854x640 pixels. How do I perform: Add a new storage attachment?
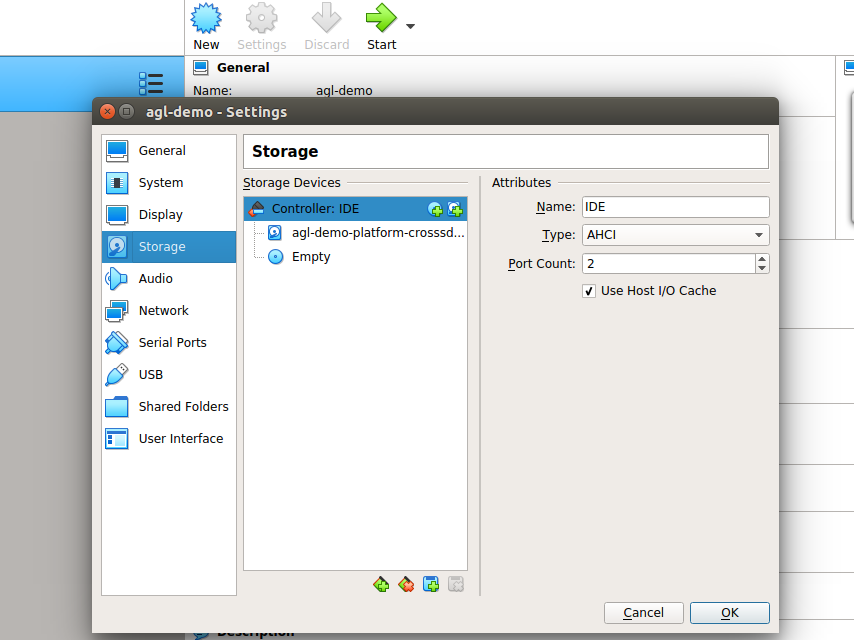[431, 585]
